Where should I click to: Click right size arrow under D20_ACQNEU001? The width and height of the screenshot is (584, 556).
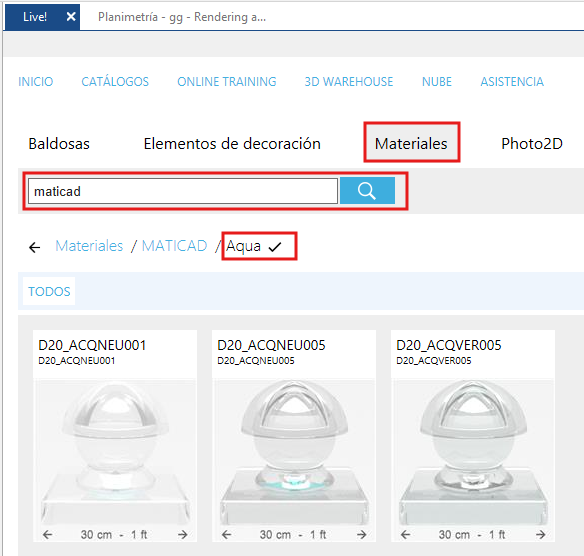(x=182, y=535)
